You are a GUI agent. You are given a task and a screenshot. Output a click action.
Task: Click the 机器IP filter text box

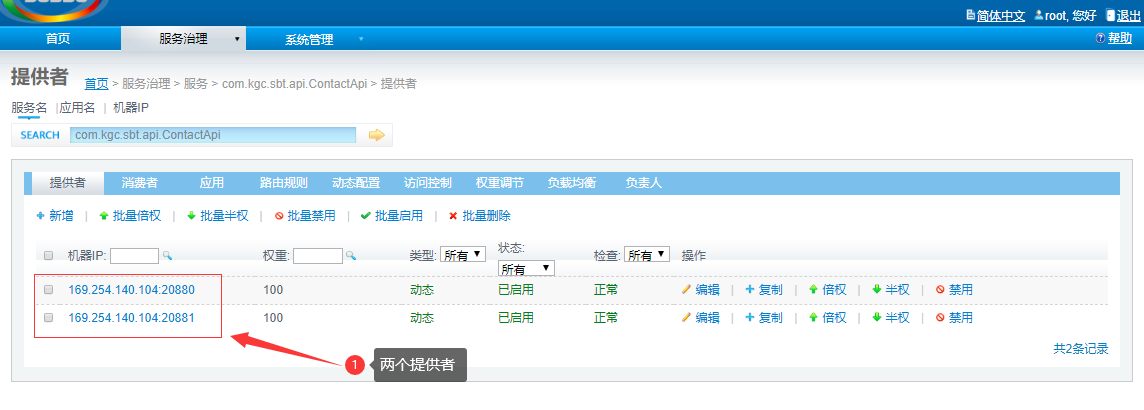coord(134,255)
